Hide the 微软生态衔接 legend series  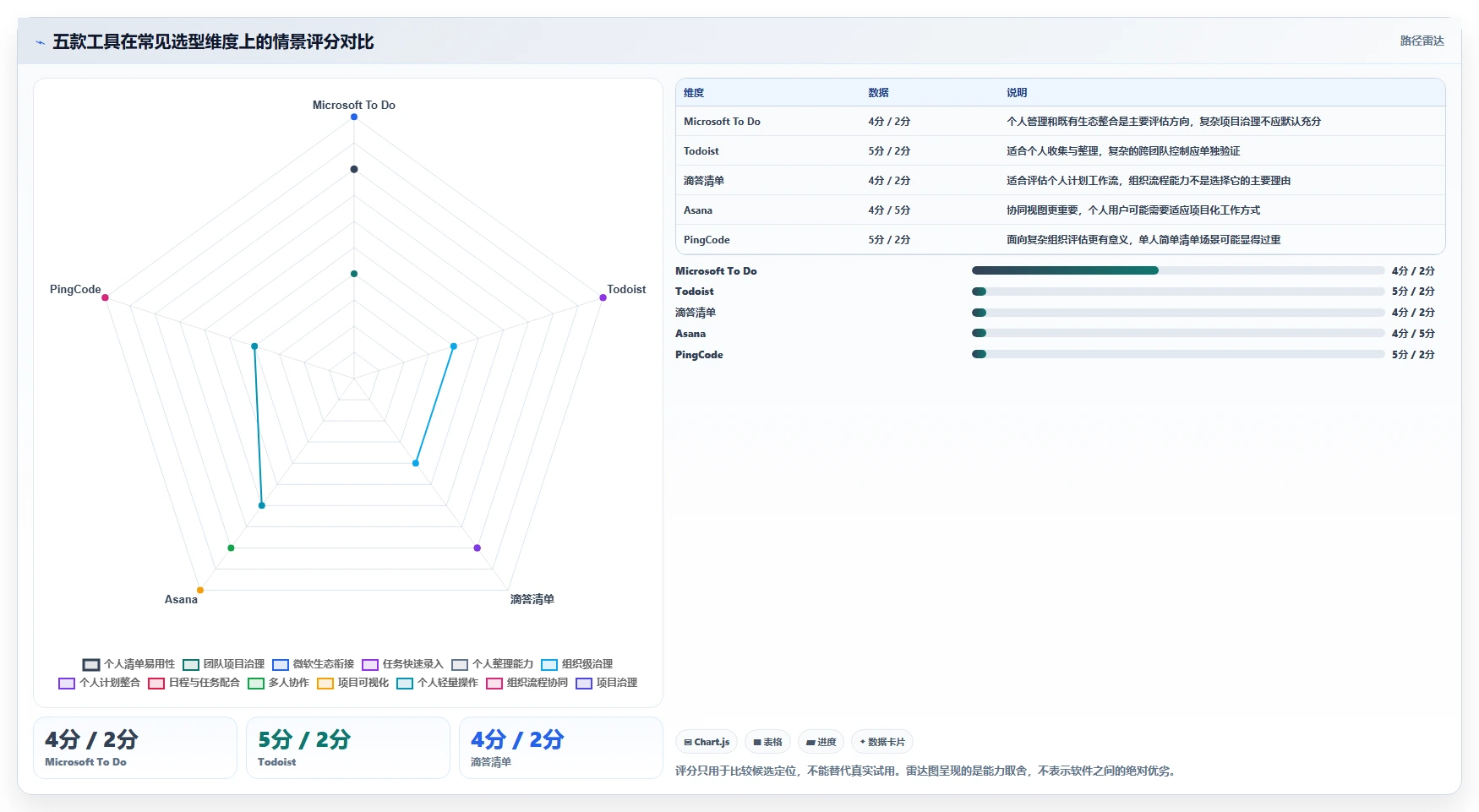tap(313, 664)
